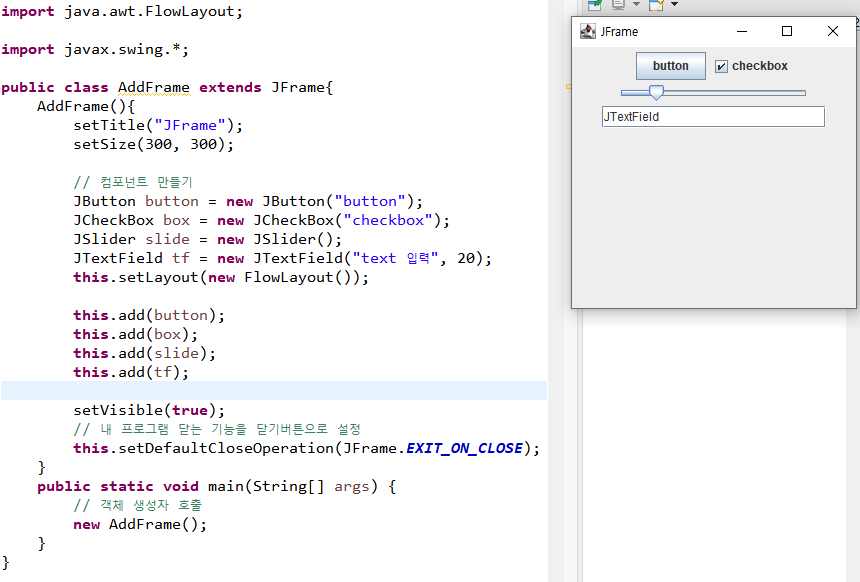Click the Pin Console icon in the toolbar
860x582 pixels.
coord(595,4)
